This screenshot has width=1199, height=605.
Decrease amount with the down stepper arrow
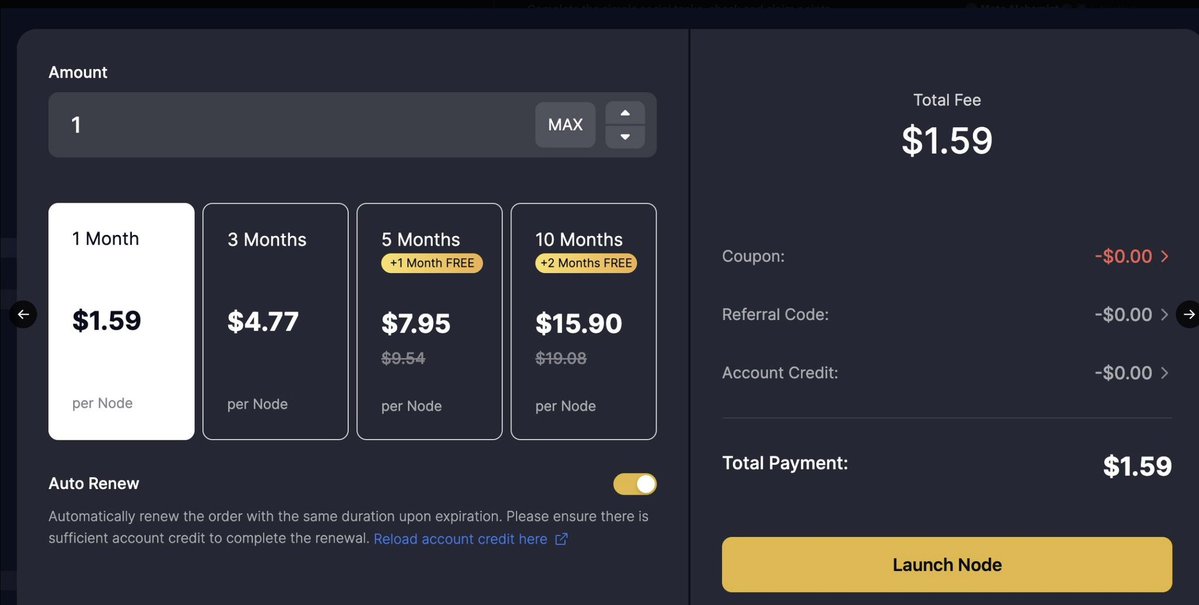(625, 137)
